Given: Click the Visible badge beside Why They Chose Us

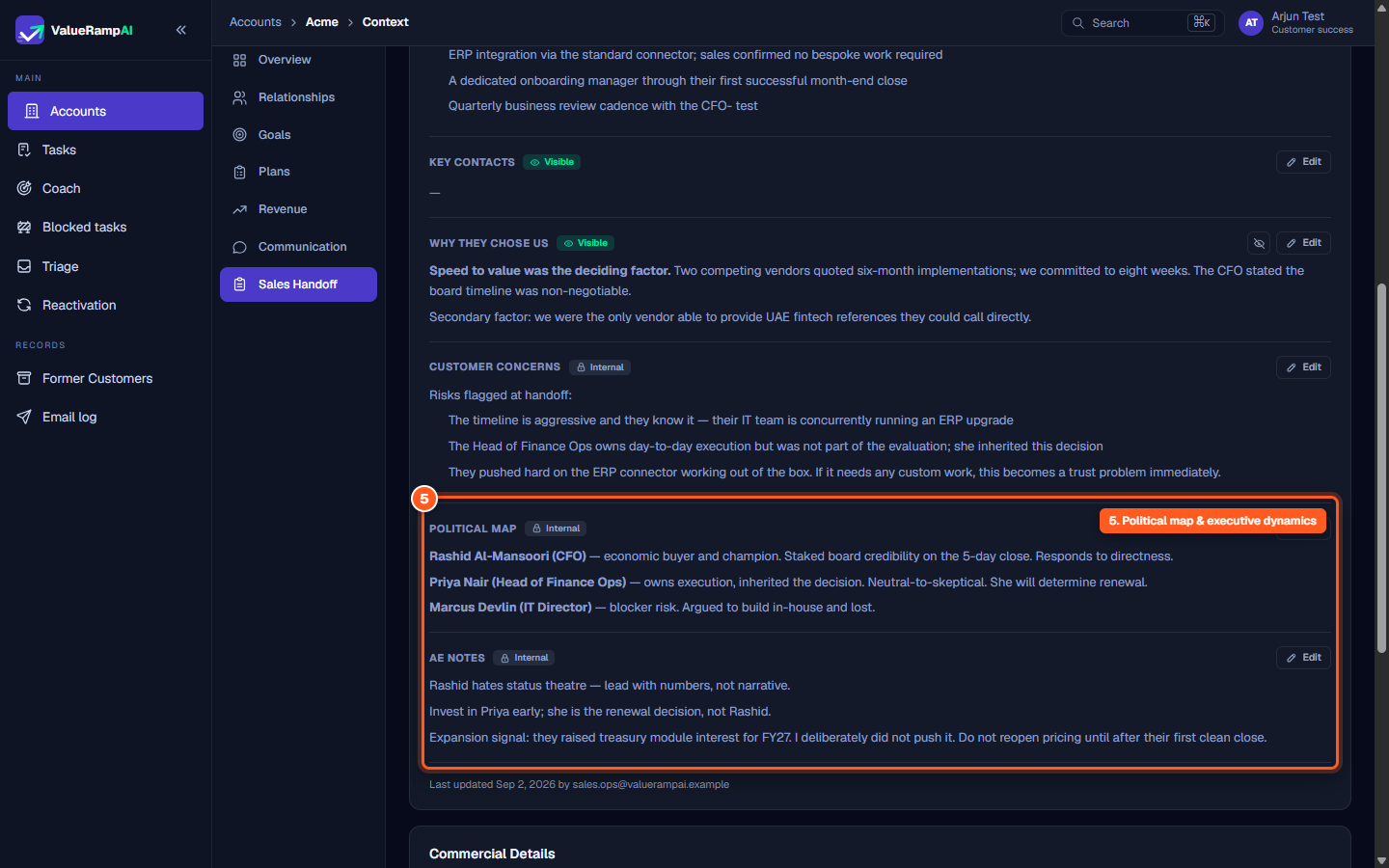Looking at the screenshot, I should point(586,243).
